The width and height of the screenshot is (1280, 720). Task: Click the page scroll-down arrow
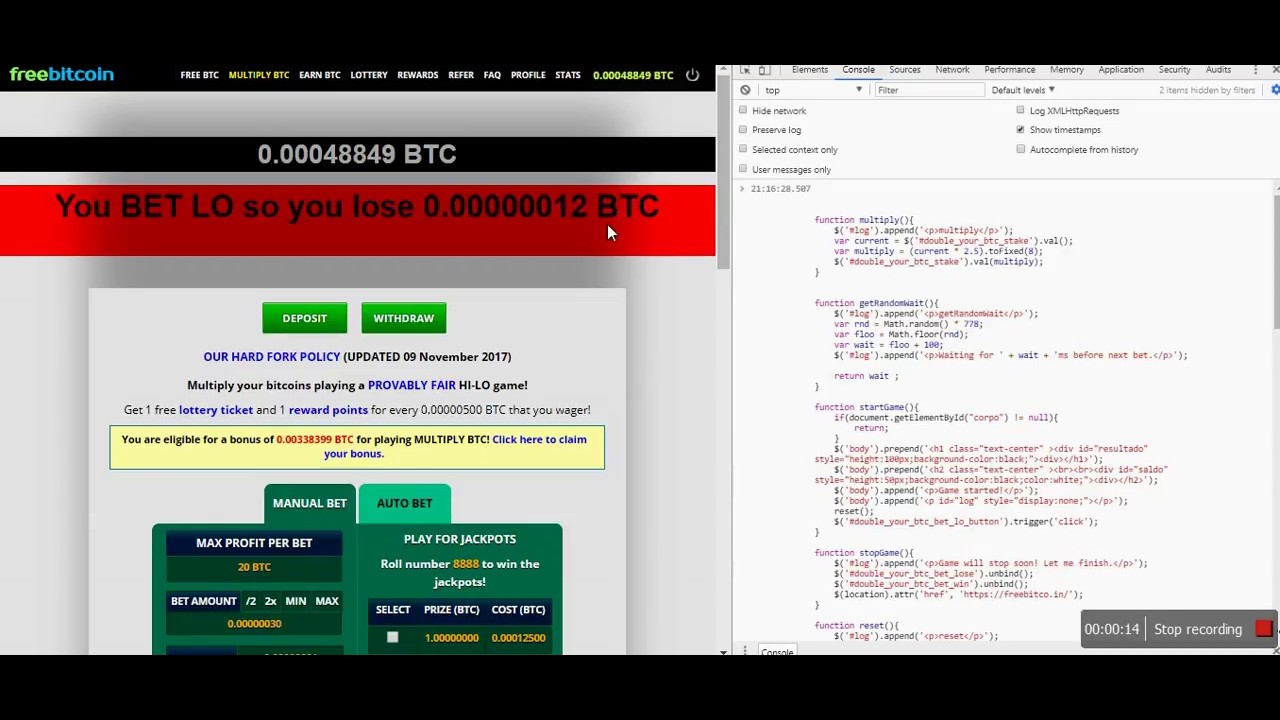click(723, 652)
